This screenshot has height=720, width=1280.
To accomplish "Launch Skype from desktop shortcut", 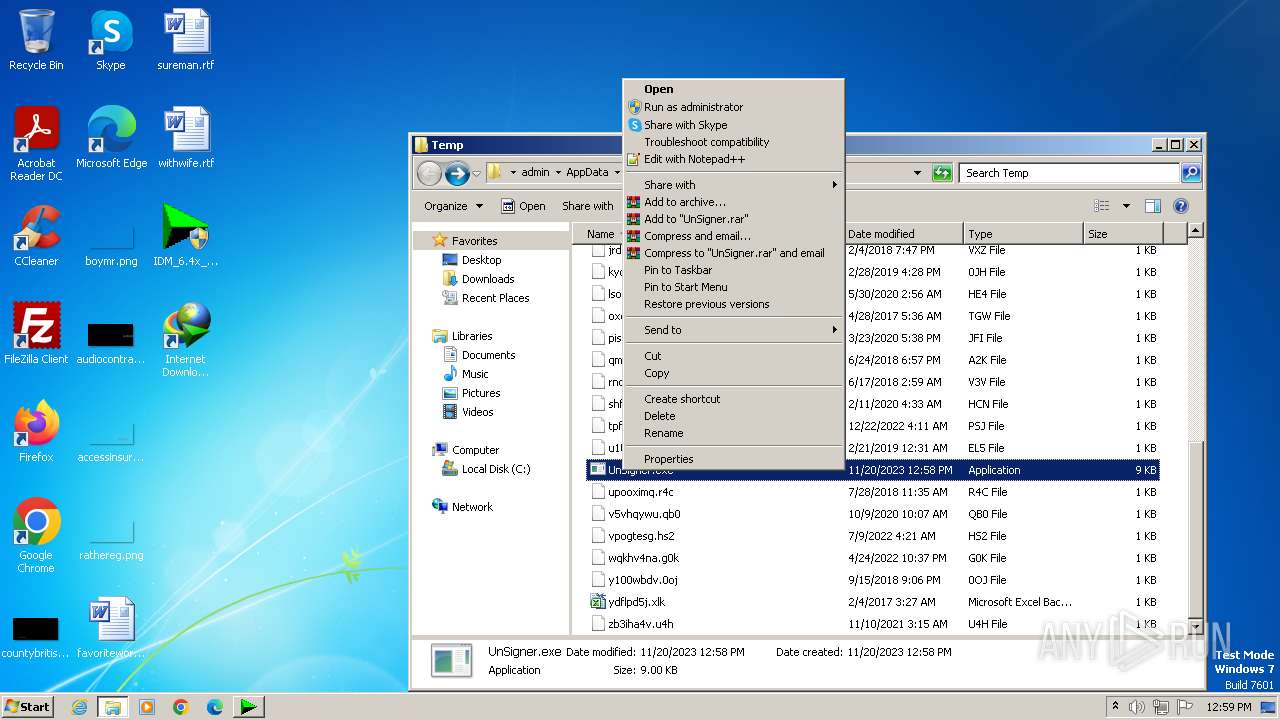I will pyautogui.click(x=110, y=40).
